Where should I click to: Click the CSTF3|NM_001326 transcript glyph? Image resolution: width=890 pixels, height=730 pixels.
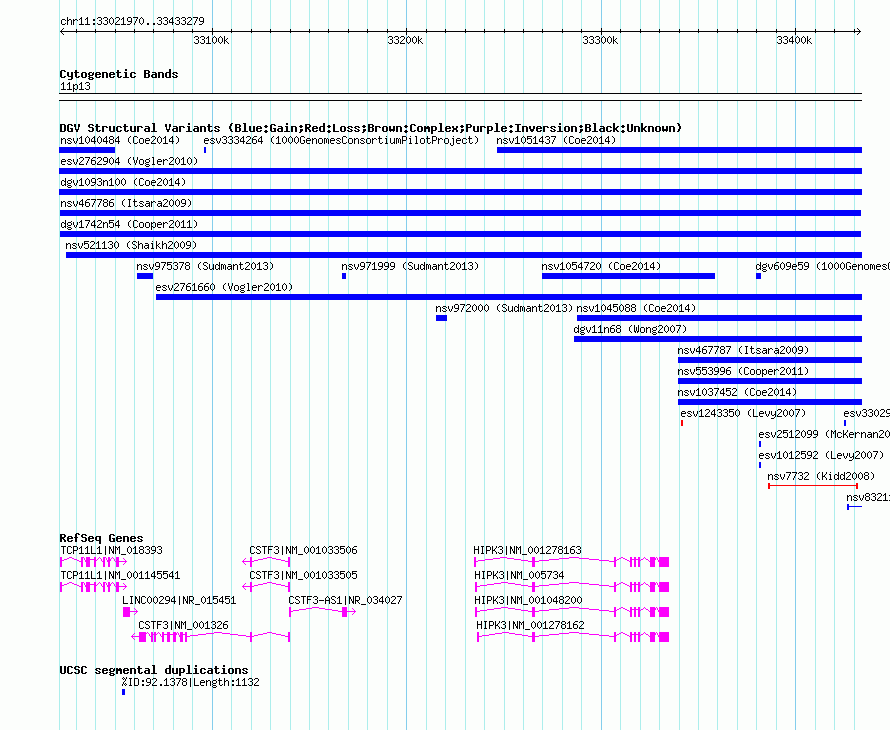pyautogui.click(x=211, y=637)
